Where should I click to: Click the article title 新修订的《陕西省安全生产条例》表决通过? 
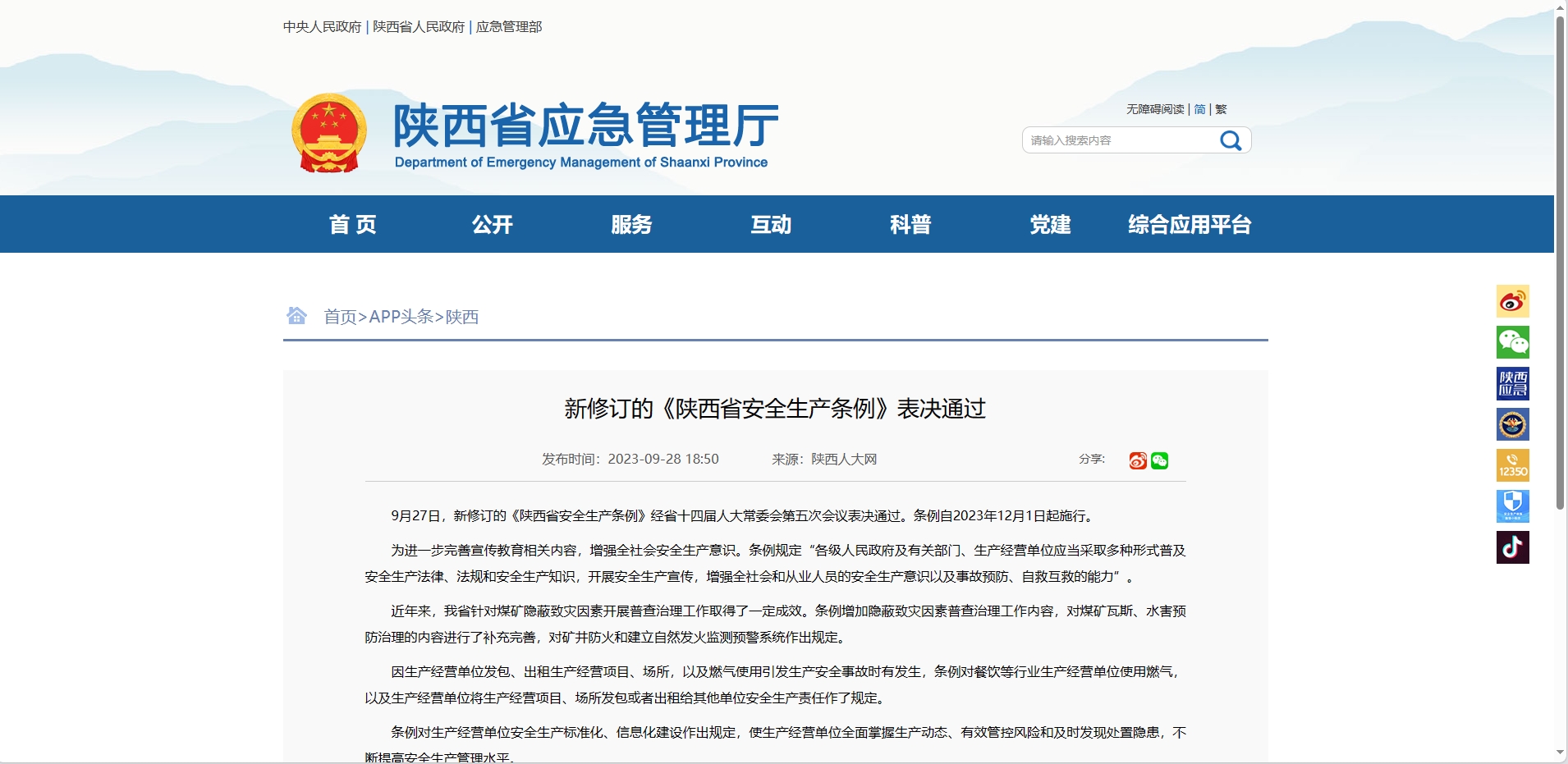pyautogui.click(x=775, y=409)
